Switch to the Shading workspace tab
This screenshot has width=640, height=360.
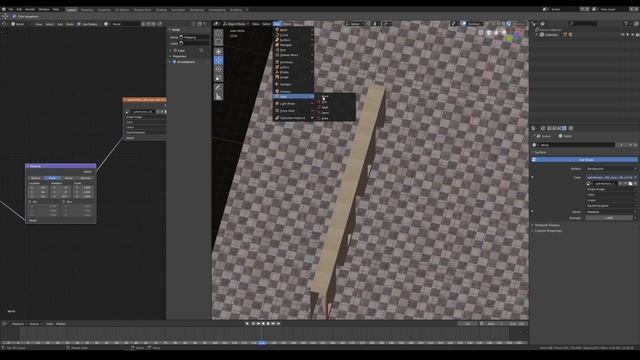point(161,10)
